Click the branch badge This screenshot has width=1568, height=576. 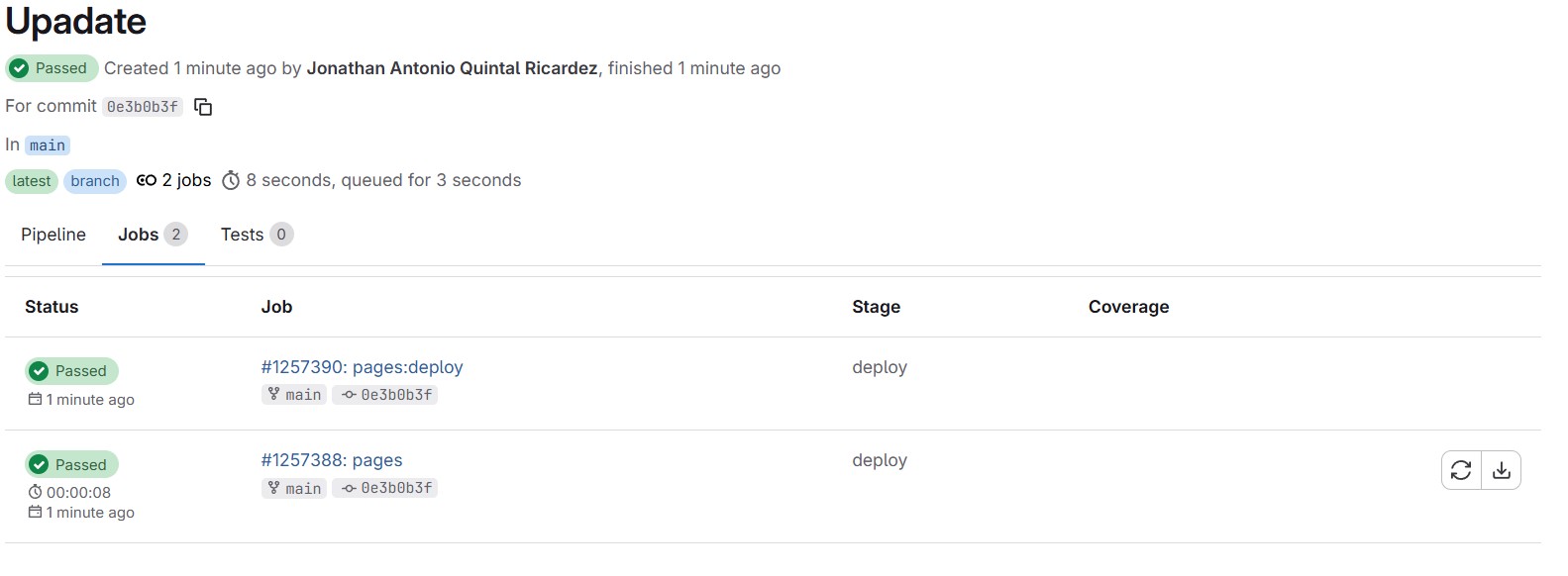[x=95, y=181]
